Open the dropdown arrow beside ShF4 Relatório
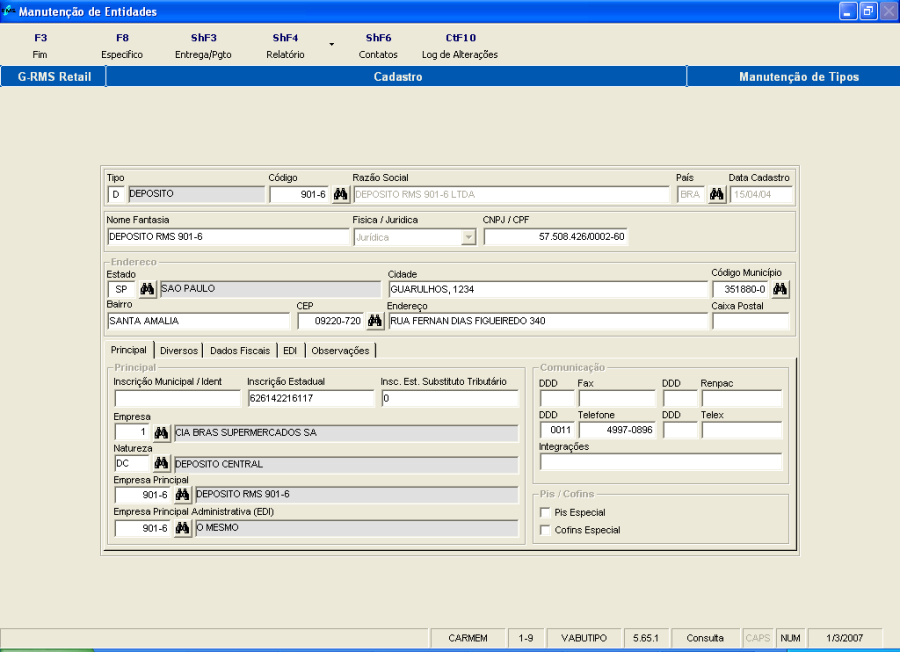 tap(331, 44)
